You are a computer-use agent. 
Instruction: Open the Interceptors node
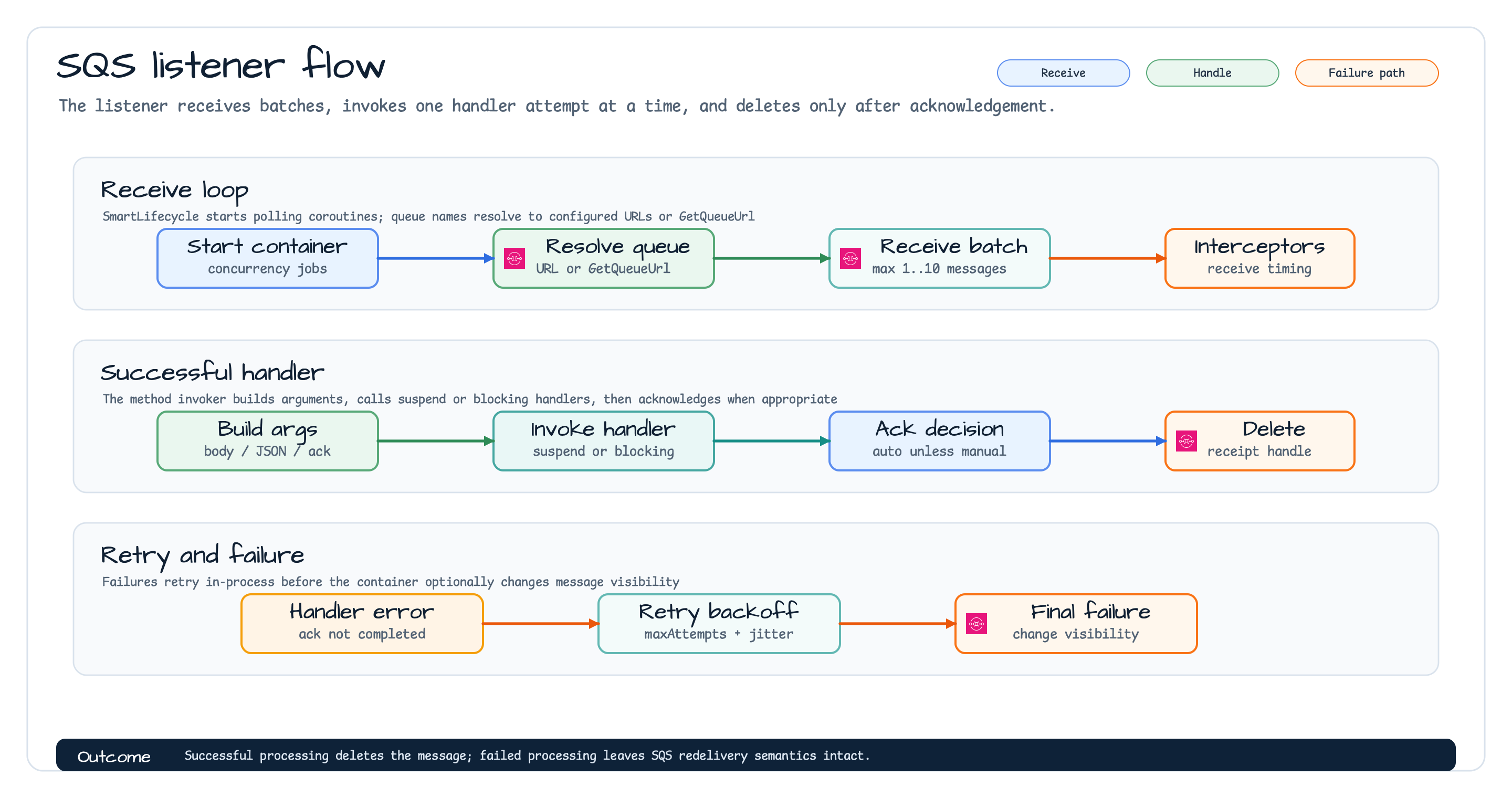coord(1259,258)
